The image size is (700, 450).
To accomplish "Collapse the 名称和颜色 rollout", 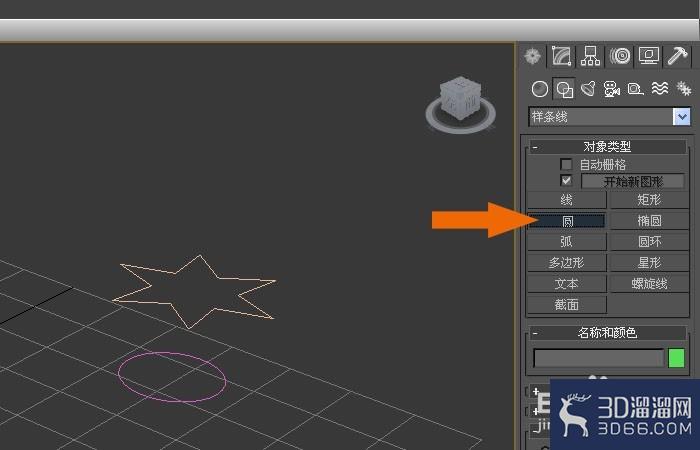I will 608,333.
